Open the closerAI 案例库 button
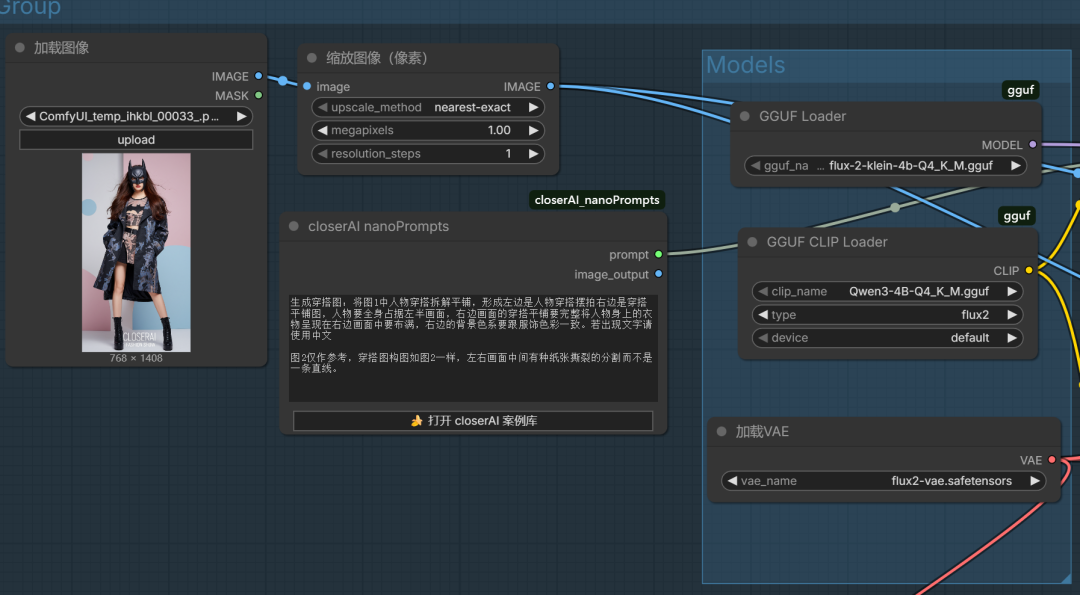Viewport: 1080px width, 595px height. point(473,421)
